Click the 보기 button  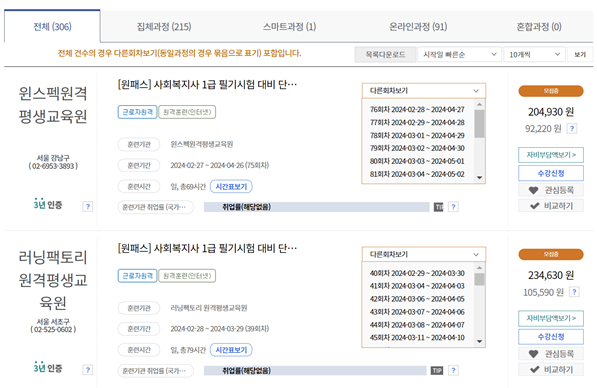580,54
